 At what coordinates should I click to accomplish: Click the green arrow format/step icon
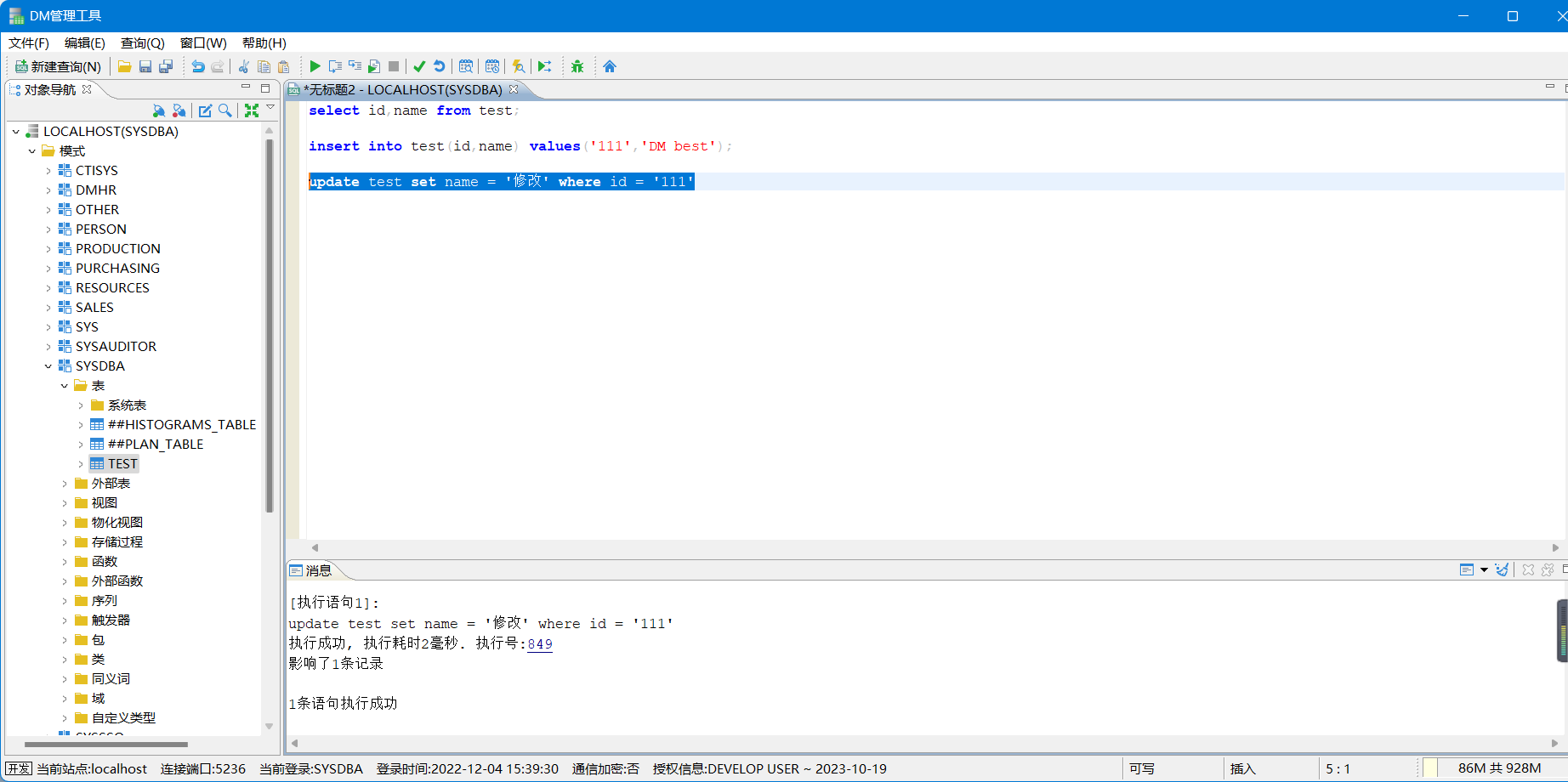click(x=545, y=66)
